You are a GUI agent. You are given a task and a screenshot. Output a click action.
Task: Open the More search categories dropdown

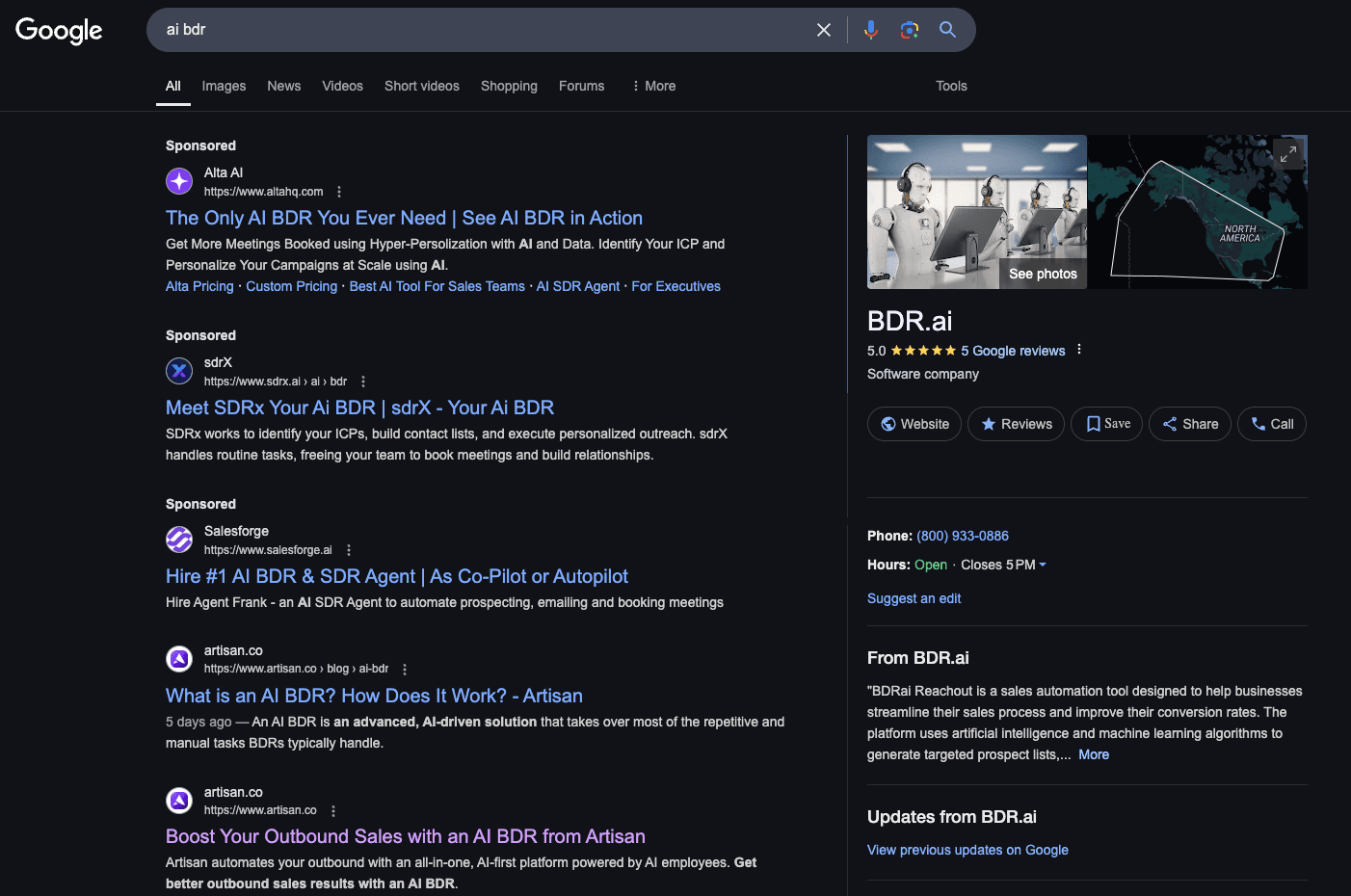pyautogui.click(x=653, y=86)
